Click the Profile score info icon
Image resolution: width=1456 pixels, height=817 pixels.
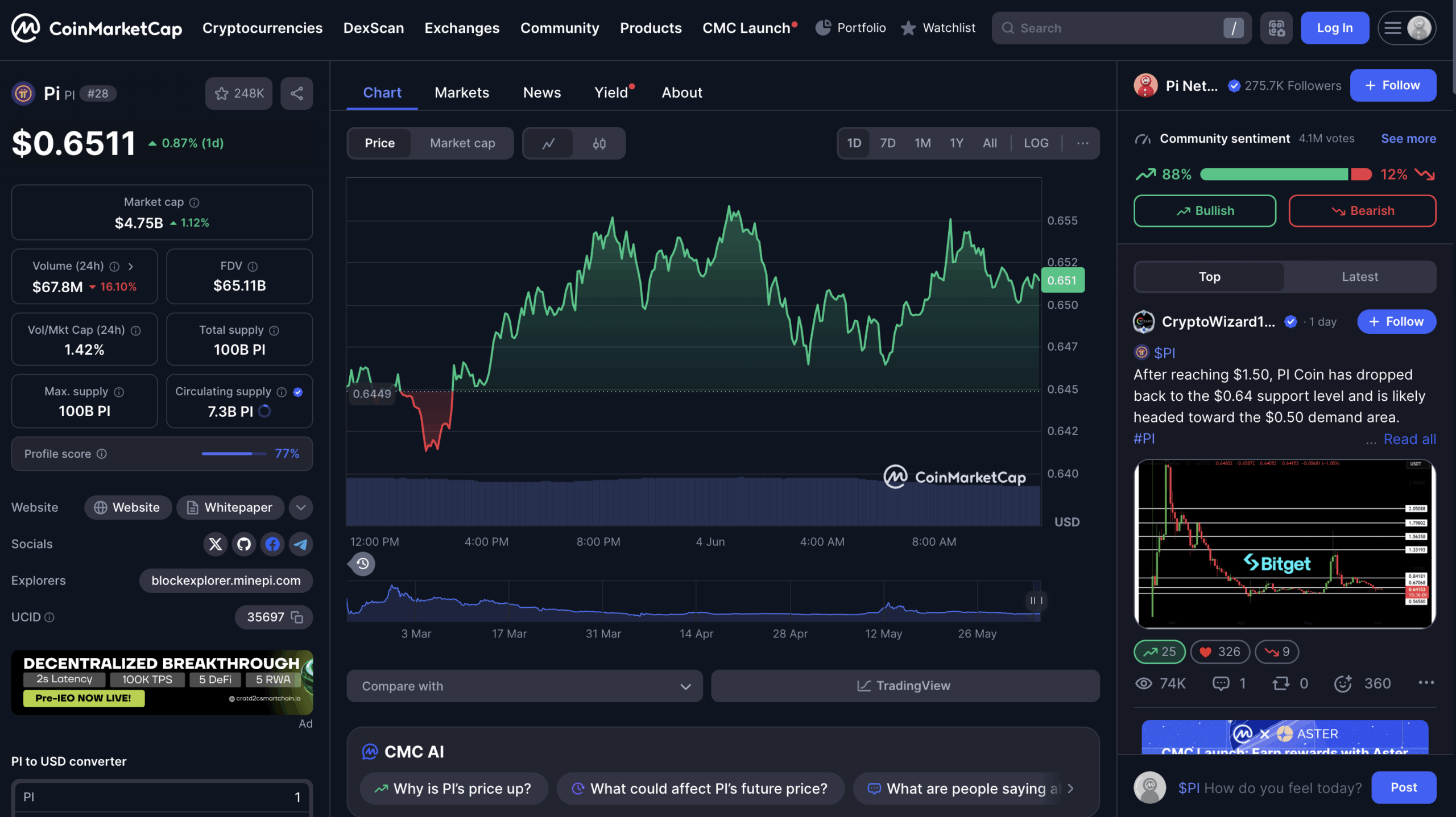(x=102, y=454)
